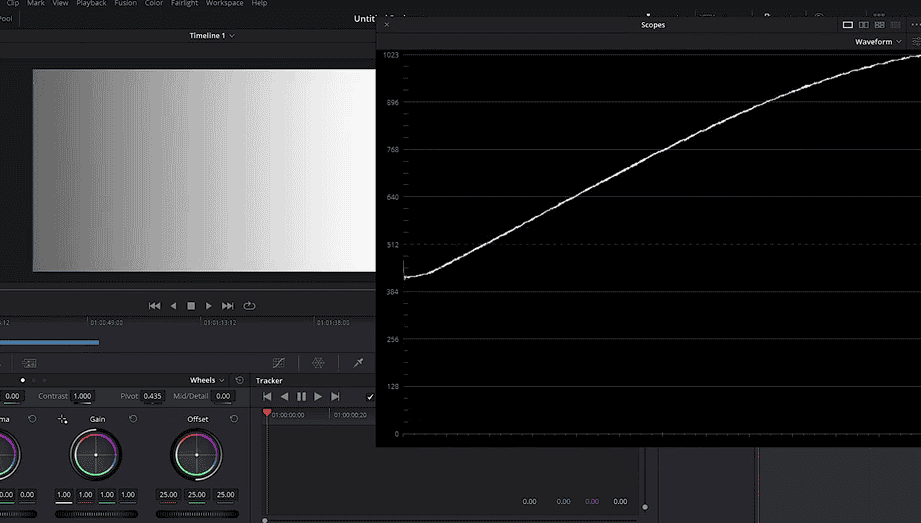Click Gain luma value with white underline

[64, 495]
